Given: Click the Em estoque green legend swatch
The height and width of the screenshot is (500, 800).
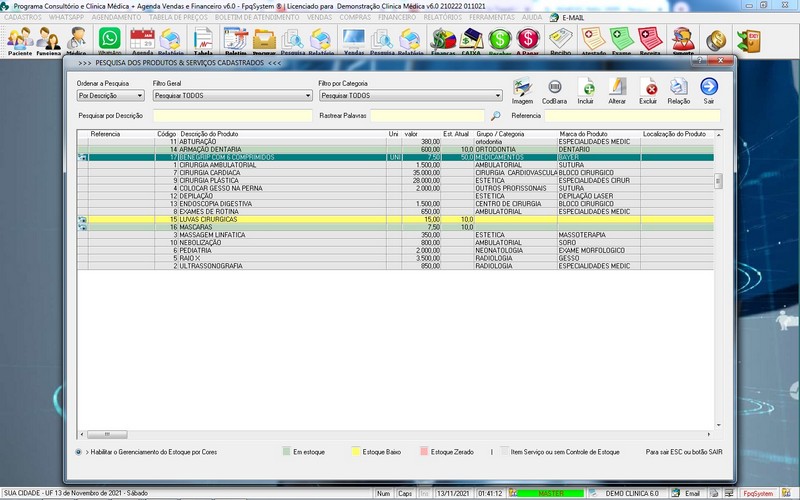Looking at the screenshot, I should pyautogui.click(x=286, y=452).
